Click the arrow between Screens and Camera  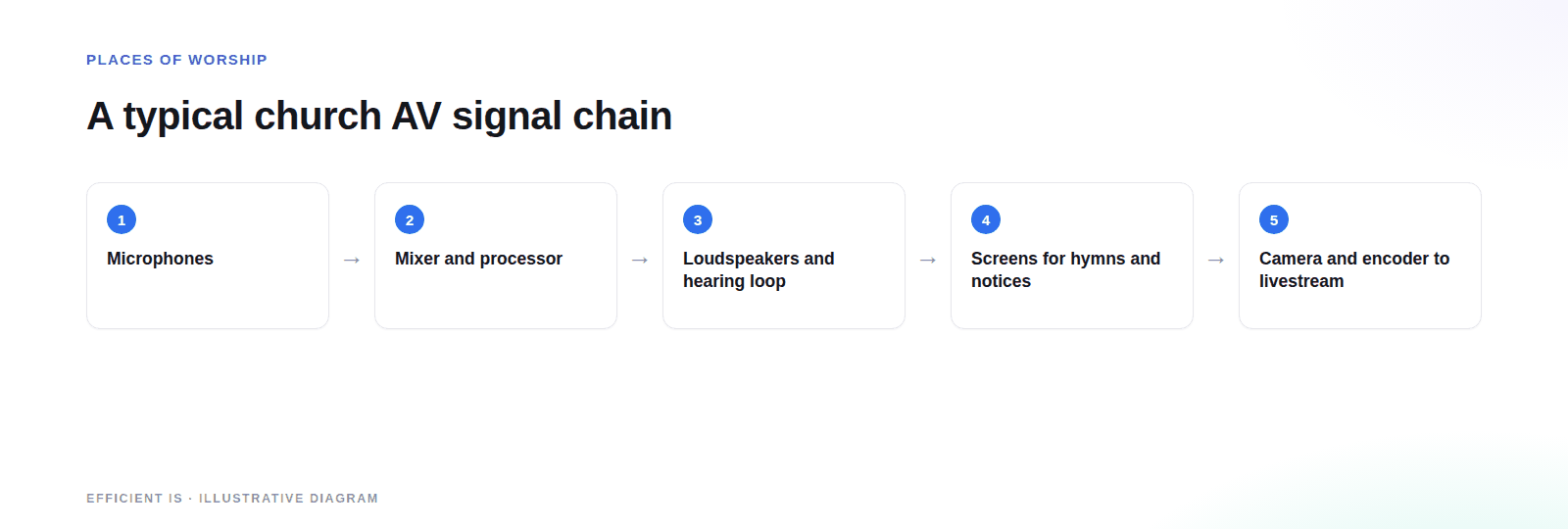(x=1216, y=260)
